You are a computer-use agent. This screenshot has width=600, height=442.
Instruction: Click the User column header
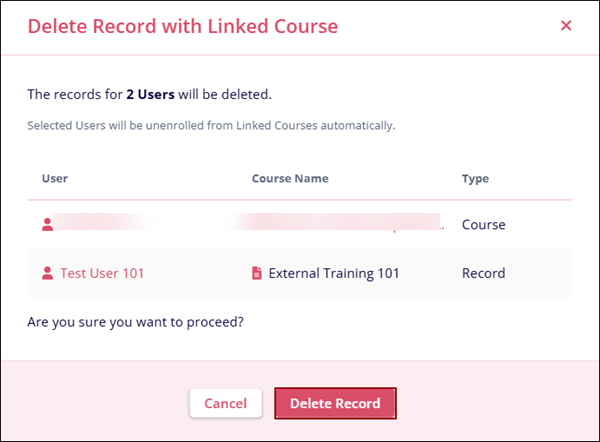pos(54,179)
